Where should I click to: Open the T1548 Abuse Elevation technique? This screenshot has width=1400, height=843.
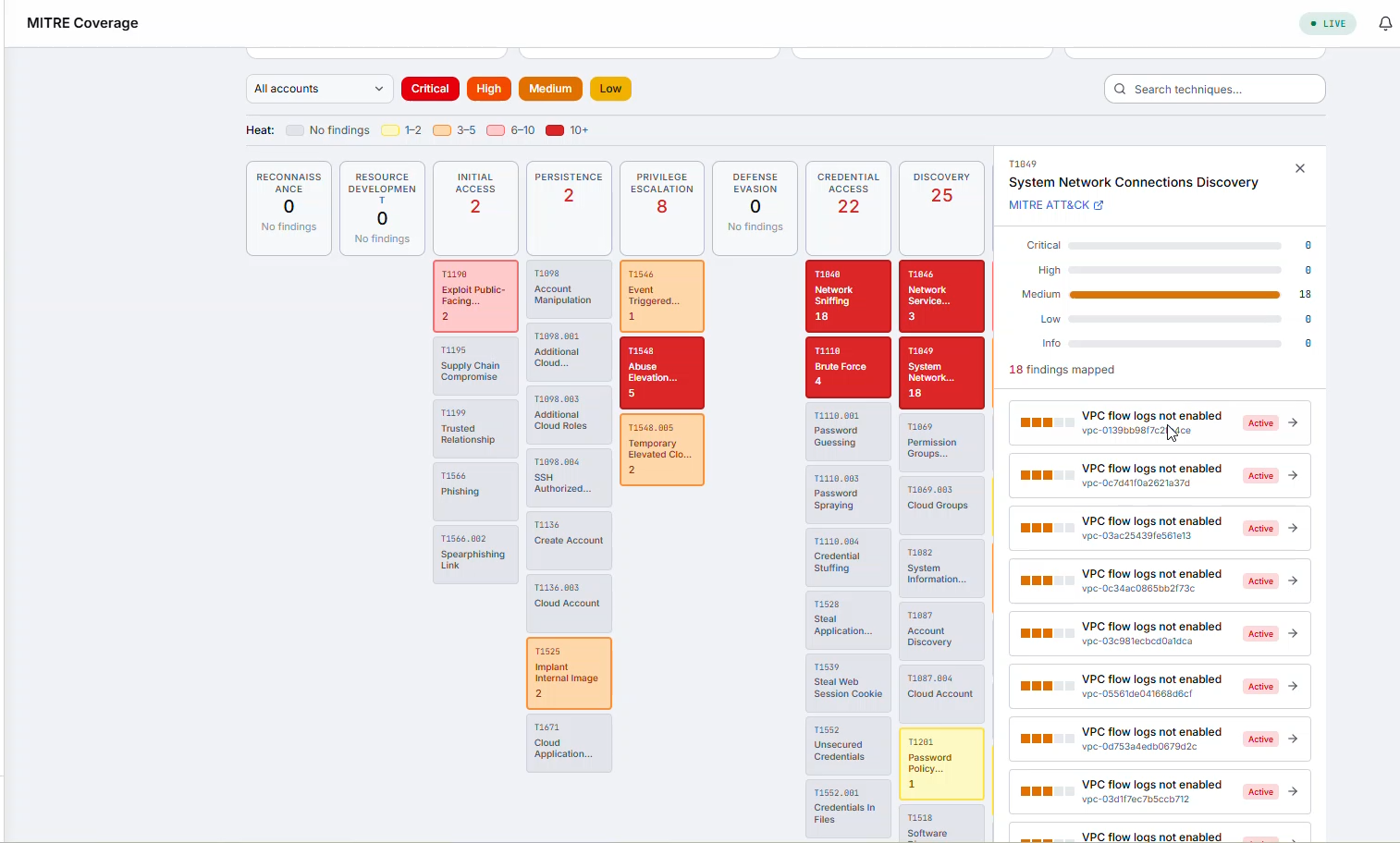(662, 373)
